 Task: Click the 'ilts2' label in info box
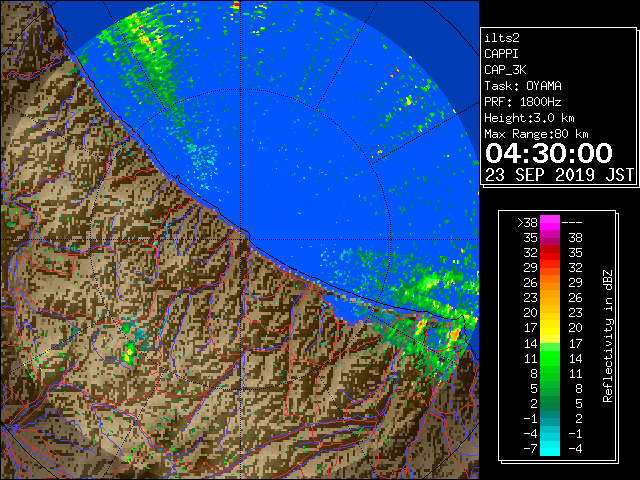(502, 38)
